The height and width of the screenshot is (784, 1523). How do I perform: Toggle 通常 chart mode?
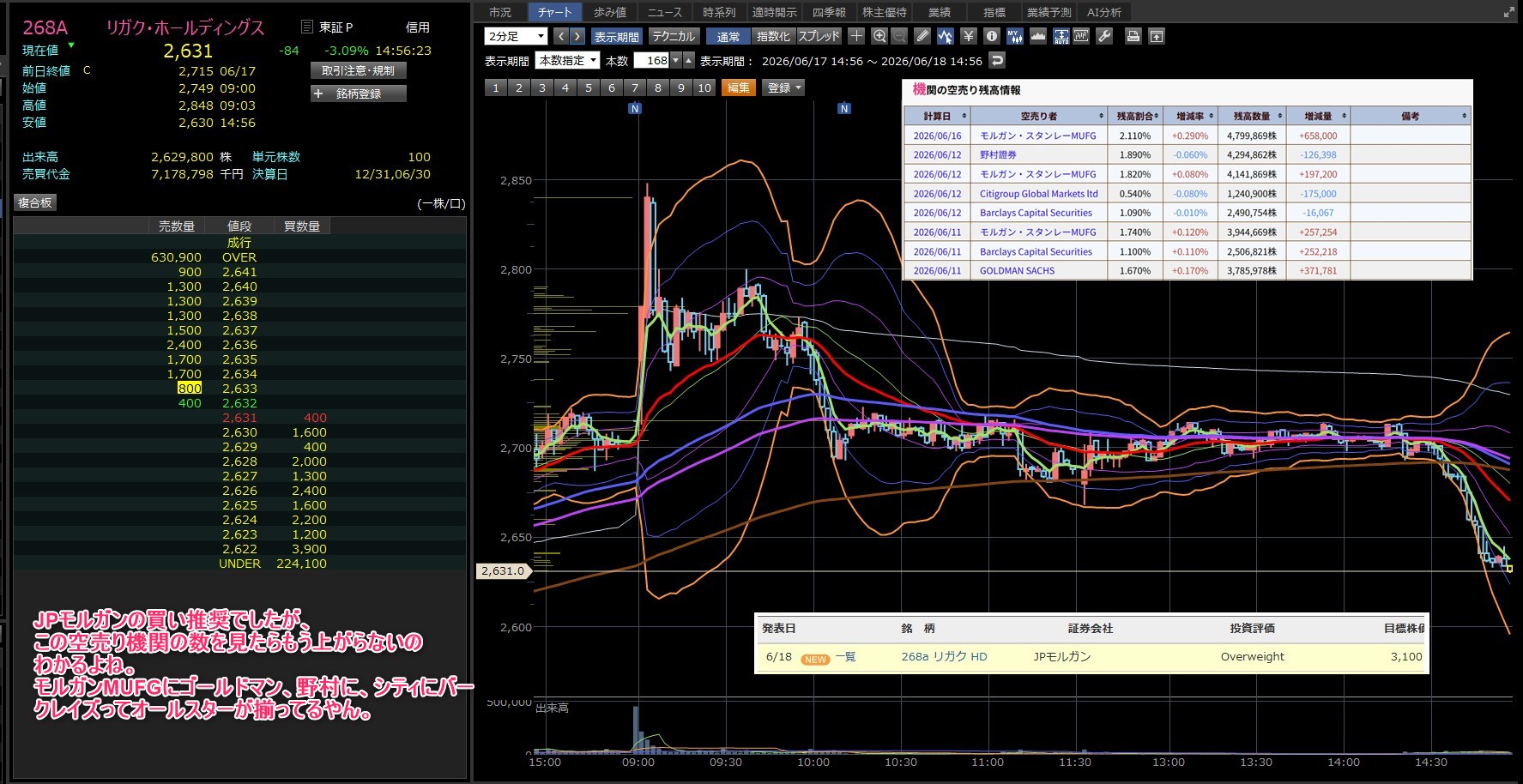click(x=728, y=36)
